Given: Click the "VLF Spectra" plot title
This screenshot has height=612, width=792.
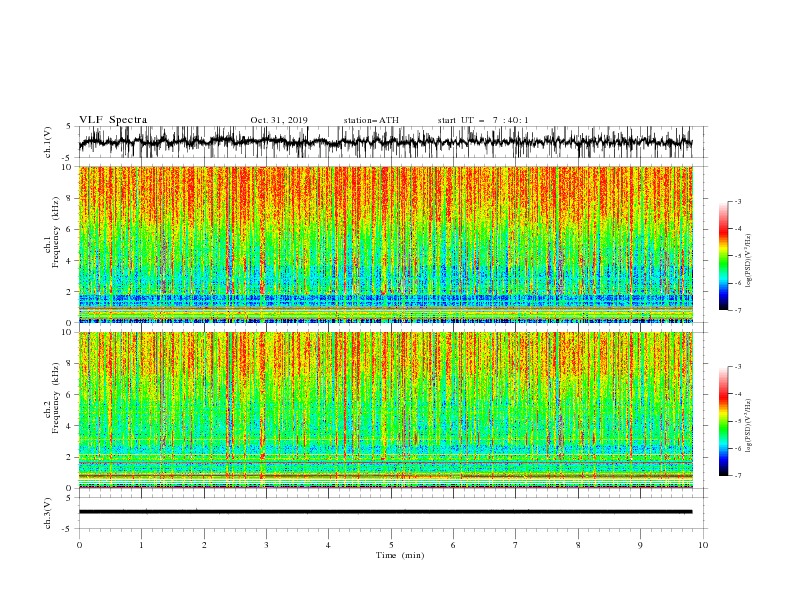Looking at the screenshot, I should (113, 120).
